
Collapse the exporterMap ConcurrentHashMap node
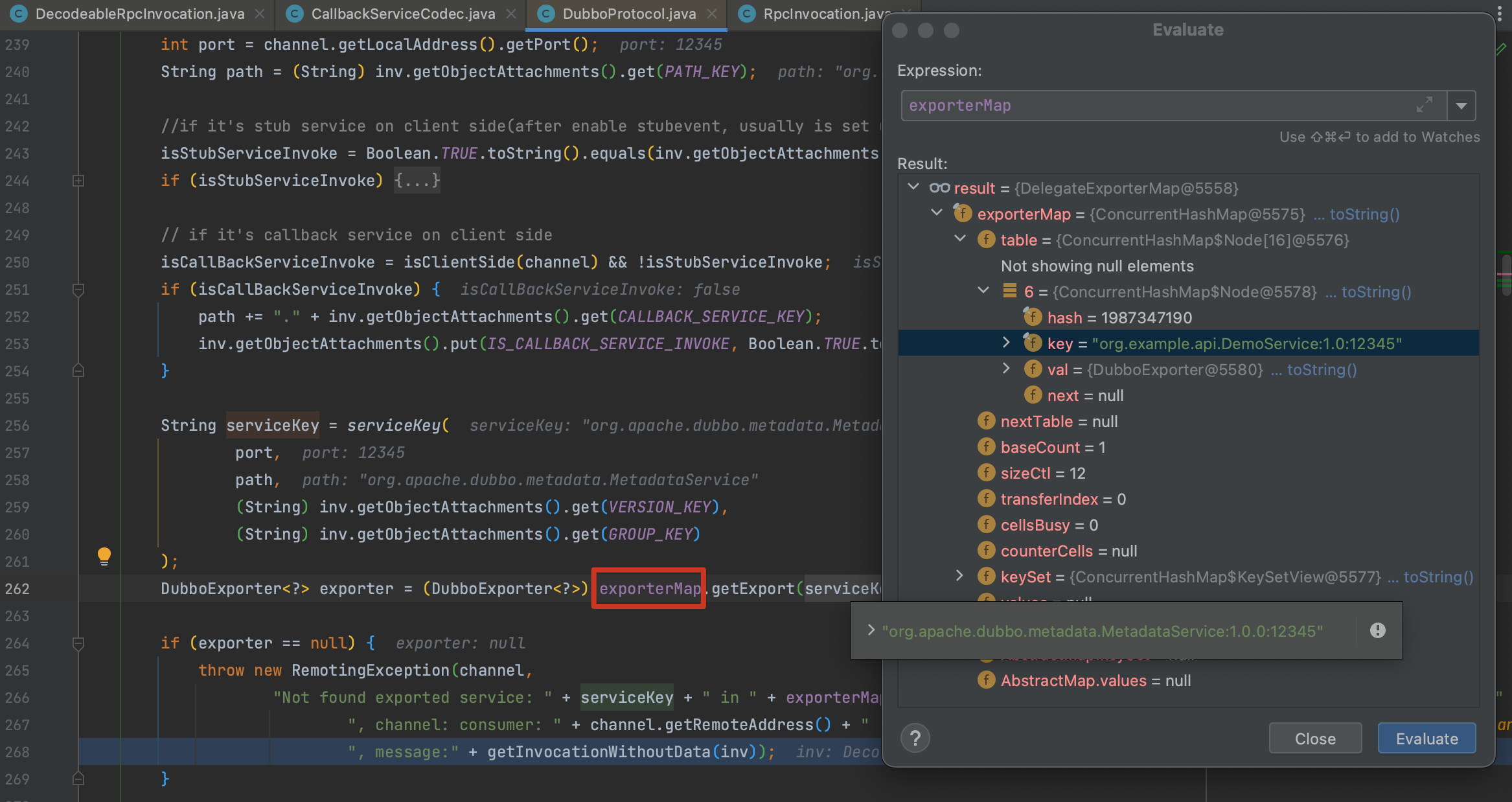pyautogui.click(x=937, y=213)
